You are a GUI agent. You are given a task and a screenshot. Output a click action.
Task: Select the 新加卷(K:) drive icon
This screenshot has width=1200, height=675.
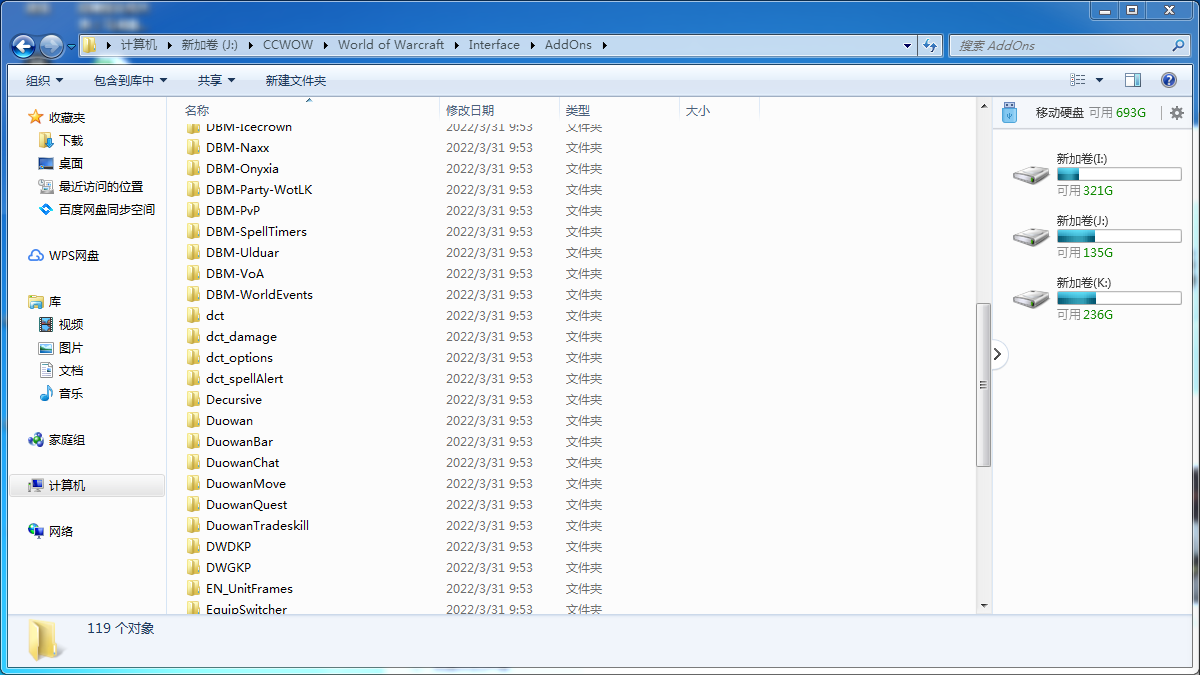[x=1030, y=299]
